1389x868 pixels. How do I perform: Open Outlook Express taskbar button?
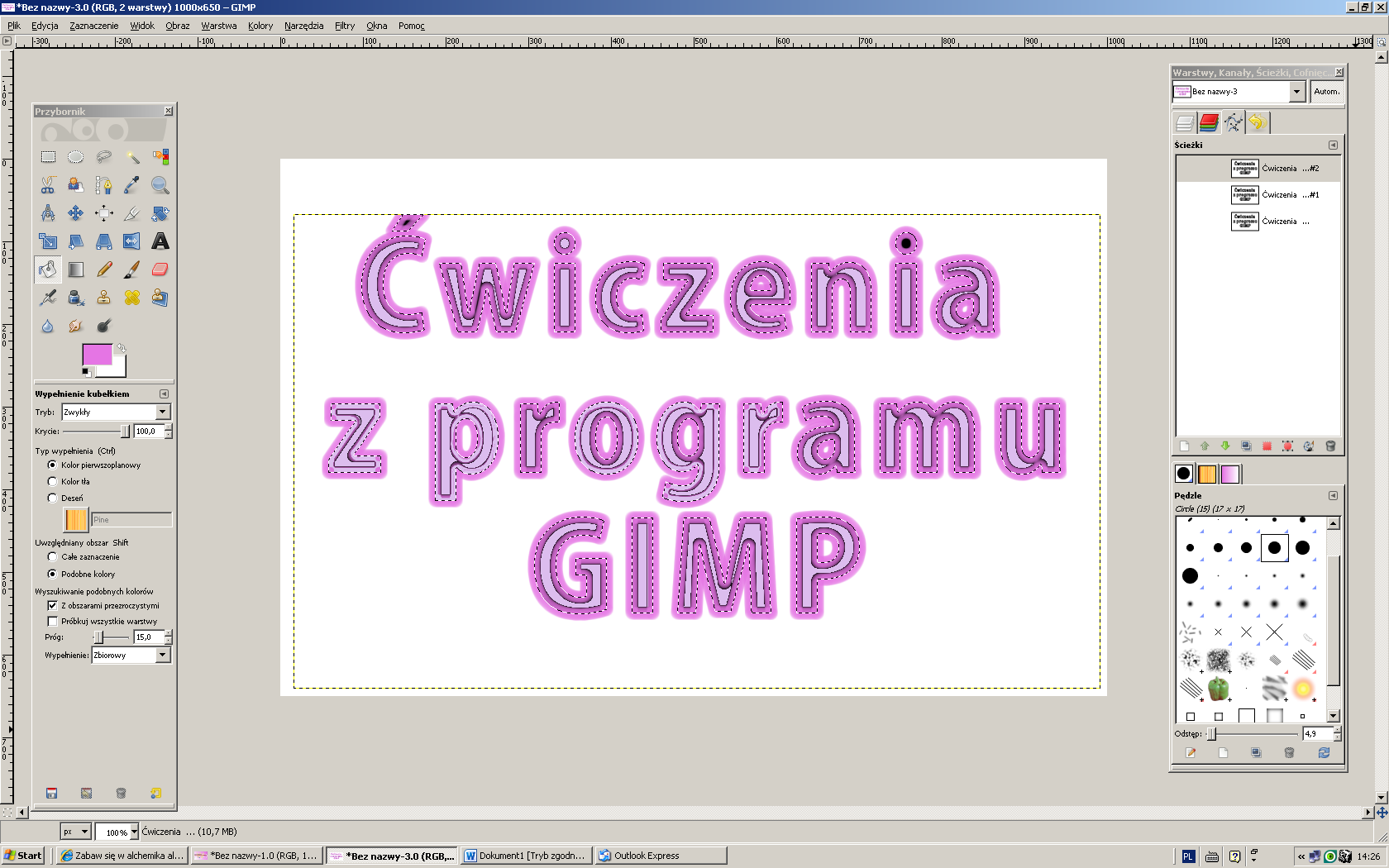tap(661, 856)
